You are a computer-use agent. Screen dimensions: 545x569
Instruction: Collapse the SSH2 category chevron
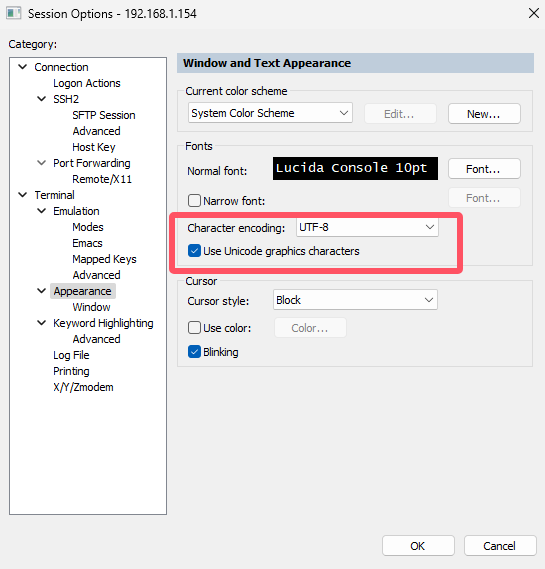click(x=42, y=99)
